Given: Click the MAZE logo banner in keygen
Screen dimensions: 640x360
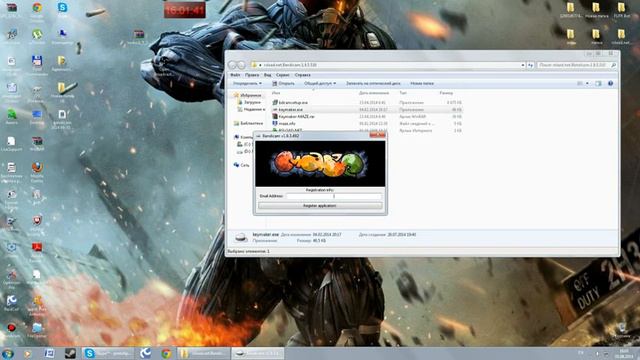Looking at the screenshot, I should tap(320, 164).
